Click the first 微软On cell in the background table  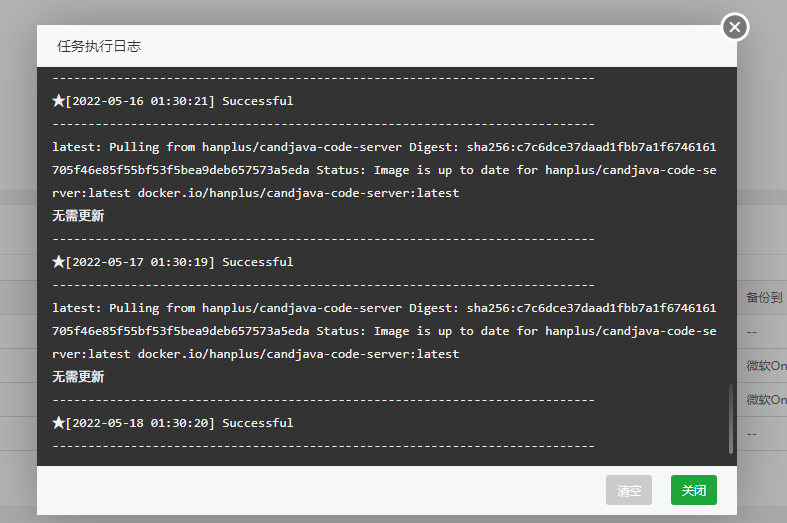pyautogui.click(x=766, y=366)
